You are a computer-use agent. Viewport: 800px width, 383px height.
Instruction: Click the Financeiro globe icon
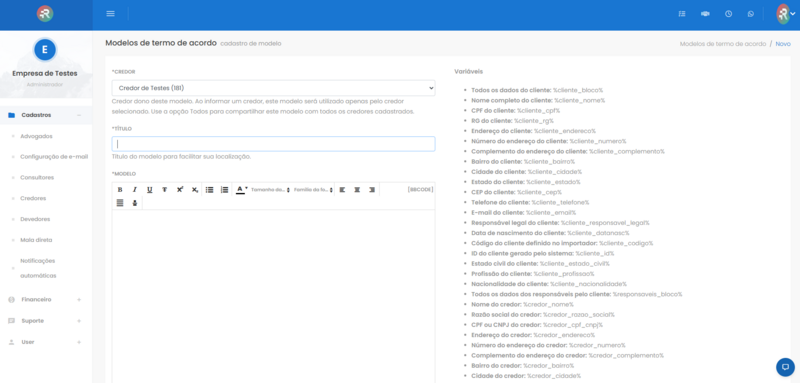coord(11,300)
